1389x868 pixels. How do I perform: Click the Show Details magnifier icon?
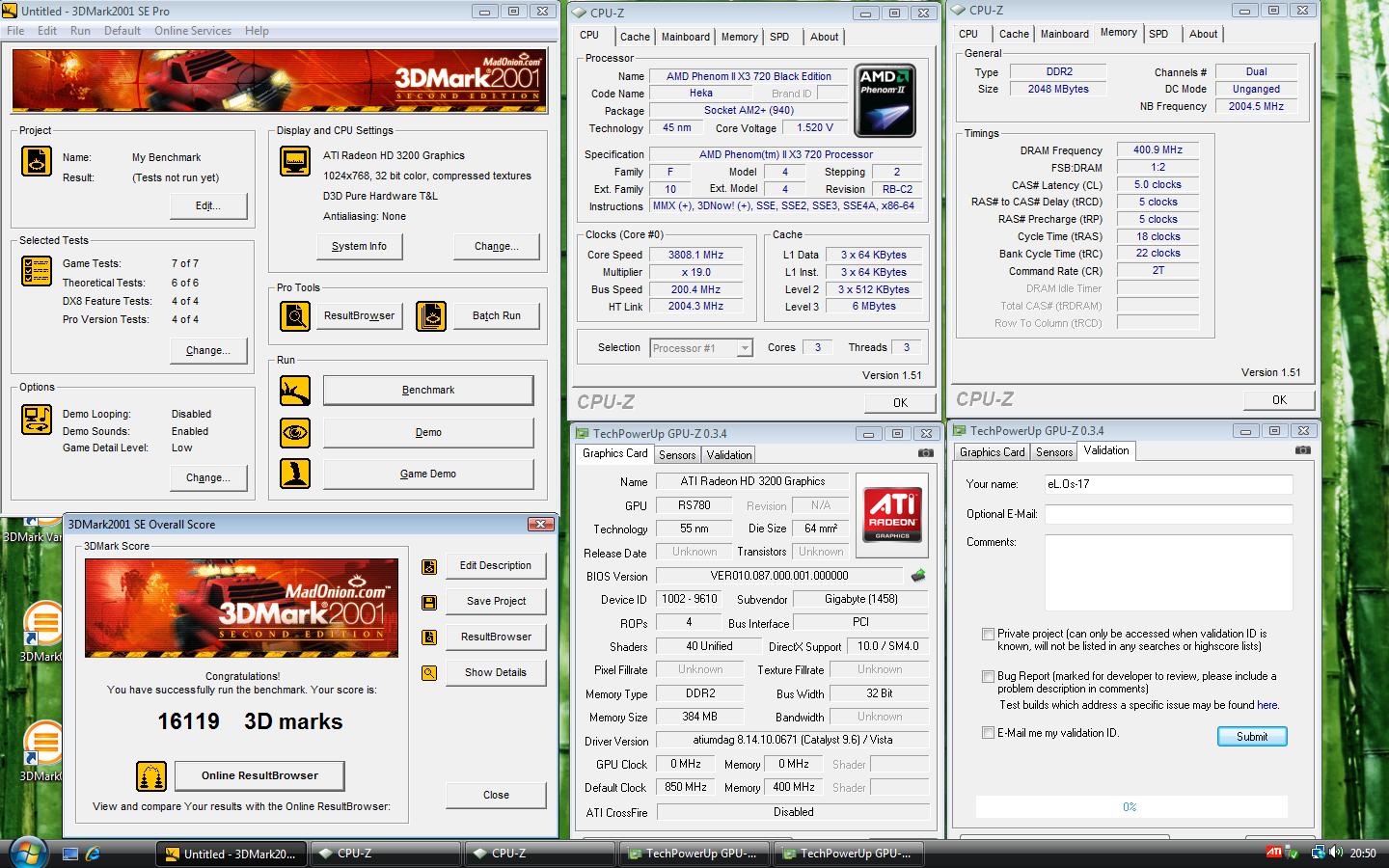(429, 673)
